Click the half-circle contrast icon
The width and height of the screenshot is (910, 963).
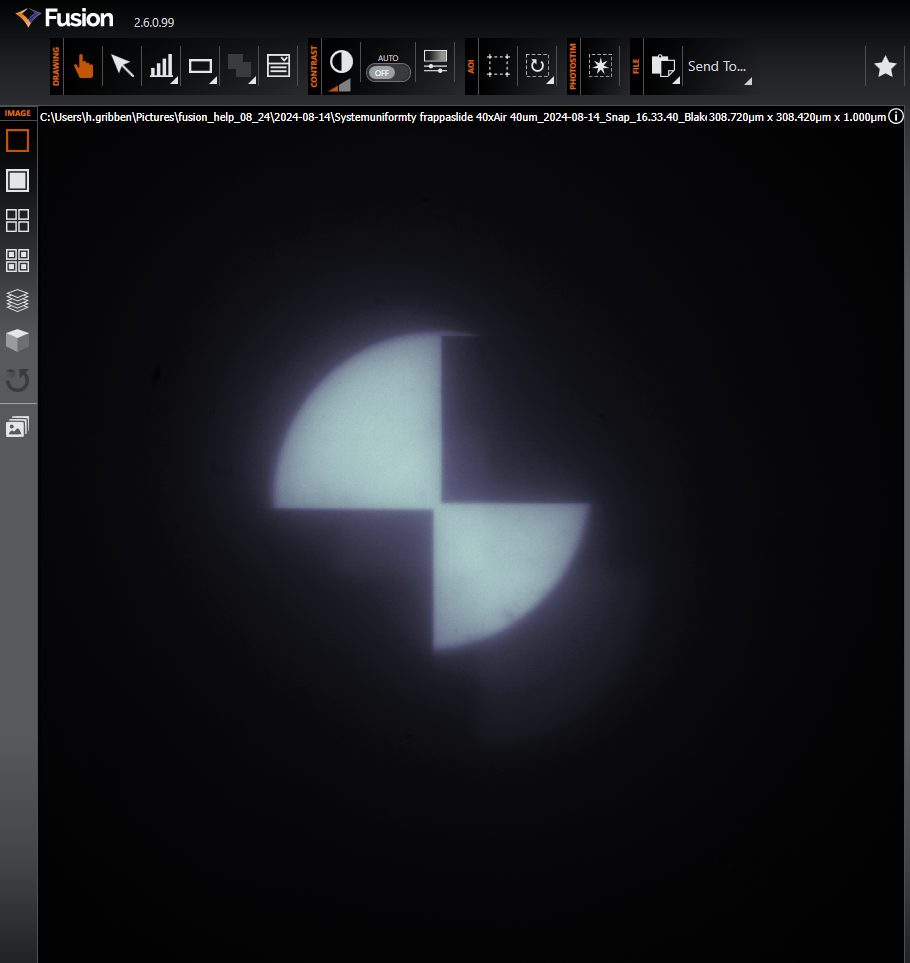(x=341, y=62)
